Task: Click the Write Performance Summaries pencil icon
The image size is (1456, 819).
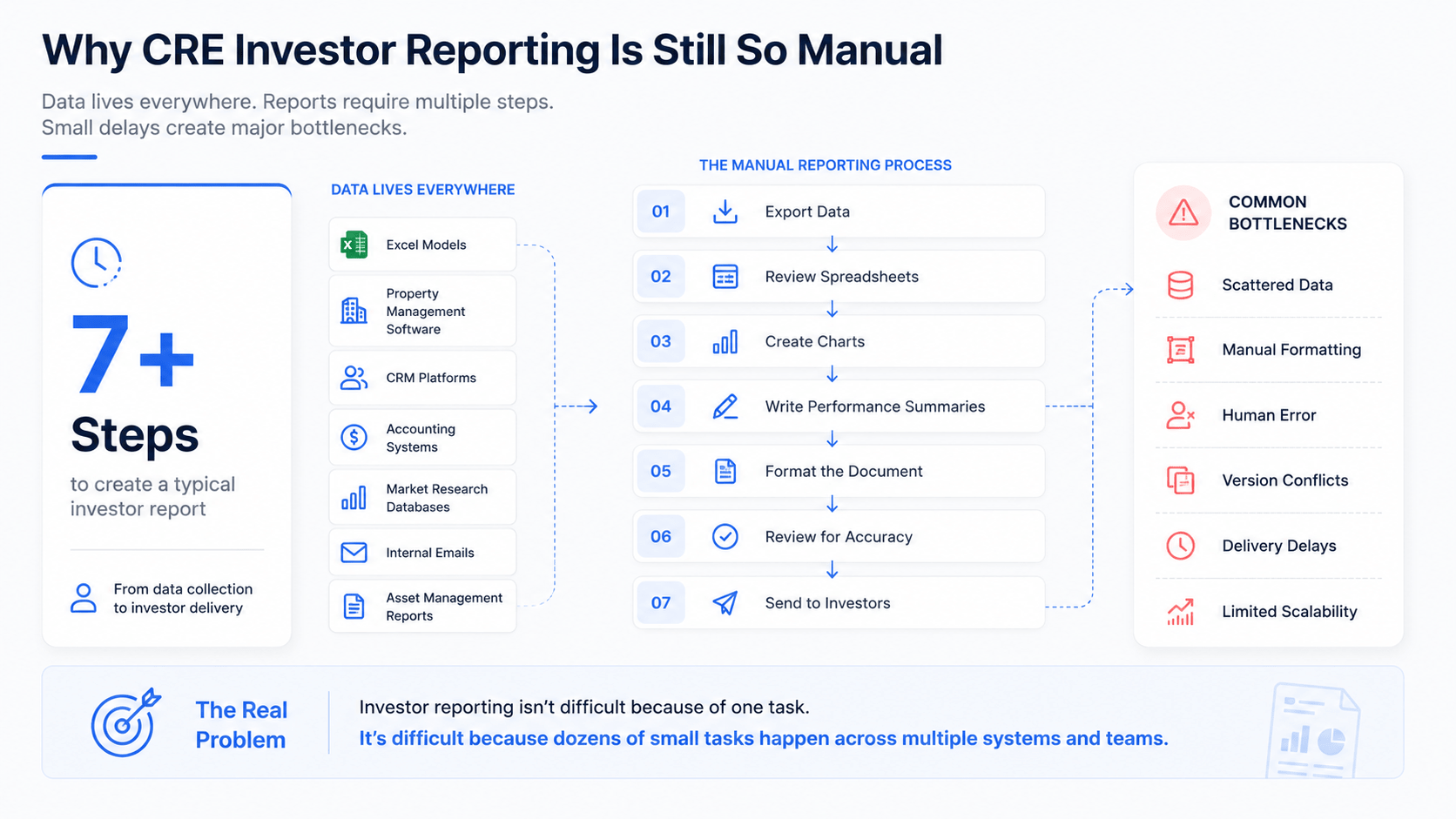Action: (725, 406)
